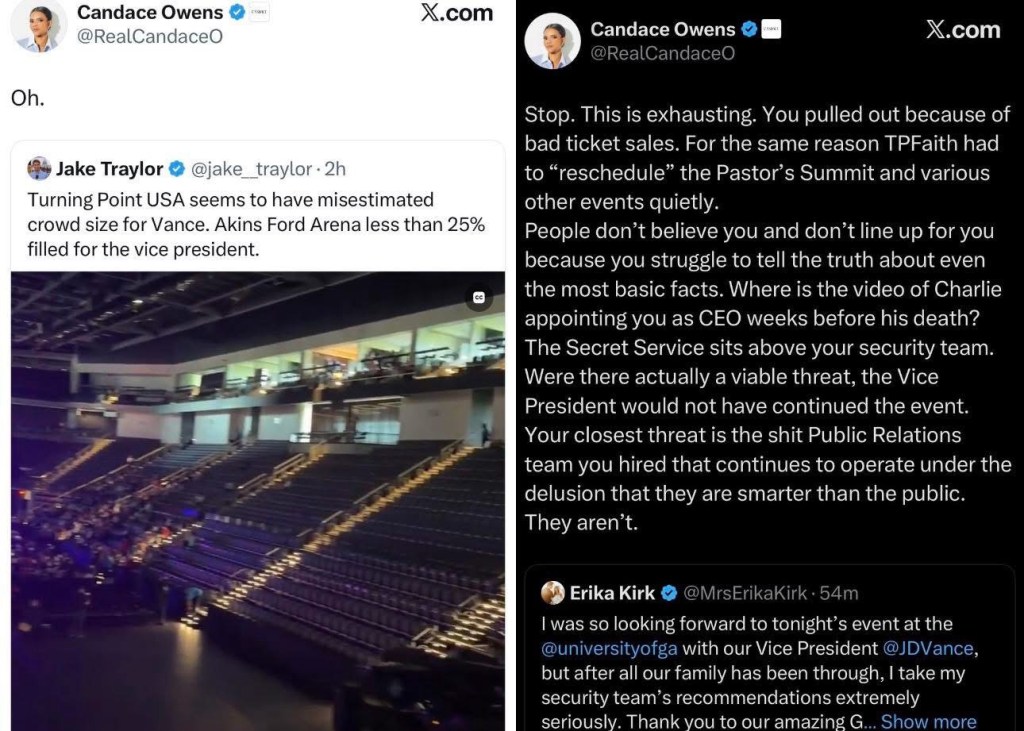Click the verified badge beside Jake Traylor
Image resolution: width=1024 pixels, height=731 pixels.
tap(177, 169)
